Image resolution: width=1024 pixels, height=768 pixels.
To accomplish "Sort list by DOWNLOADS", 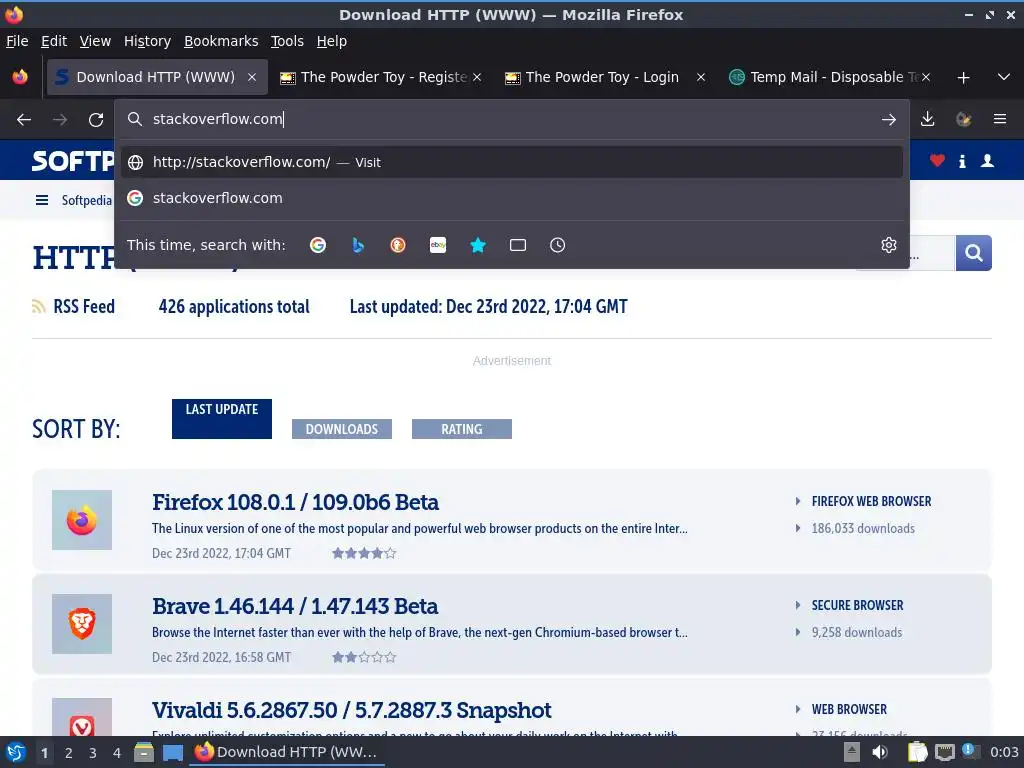I will tap(342, 429).
